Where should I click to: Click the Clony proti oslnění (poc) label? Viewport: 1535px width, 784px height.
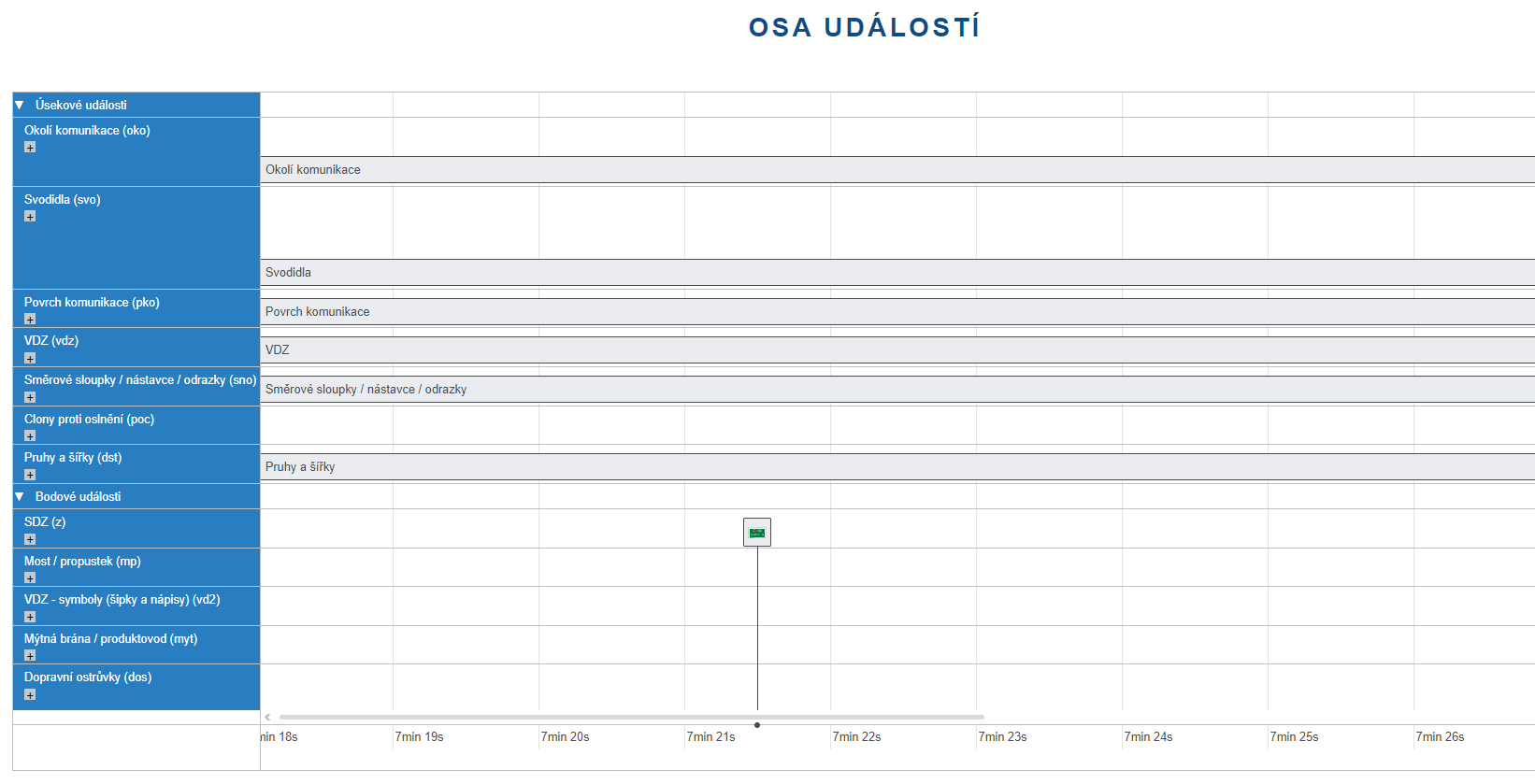click(89, 419)
